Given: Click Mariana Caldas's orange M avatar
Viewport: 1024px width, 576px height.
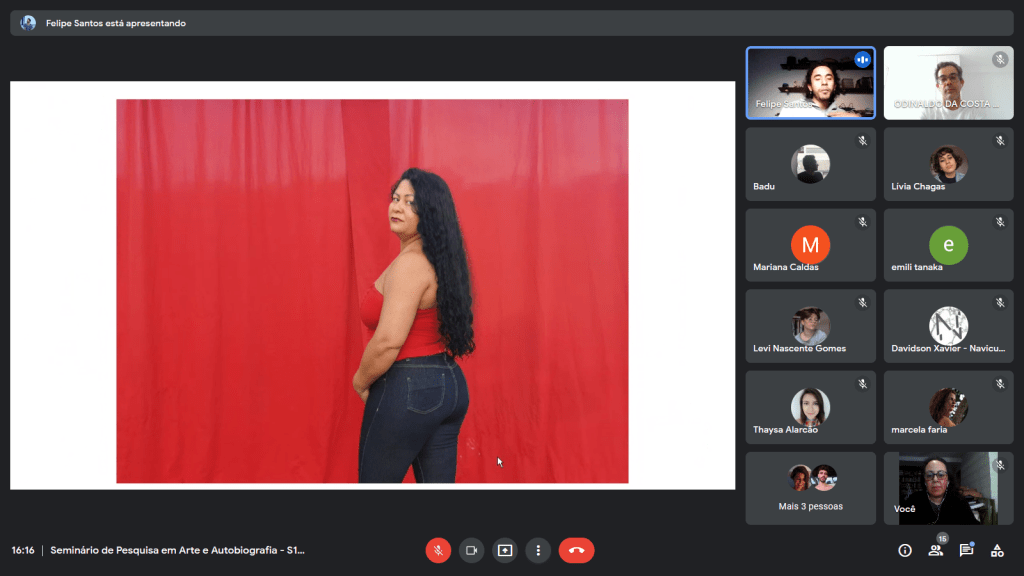Looking at the screenshot, I should 810,245.
